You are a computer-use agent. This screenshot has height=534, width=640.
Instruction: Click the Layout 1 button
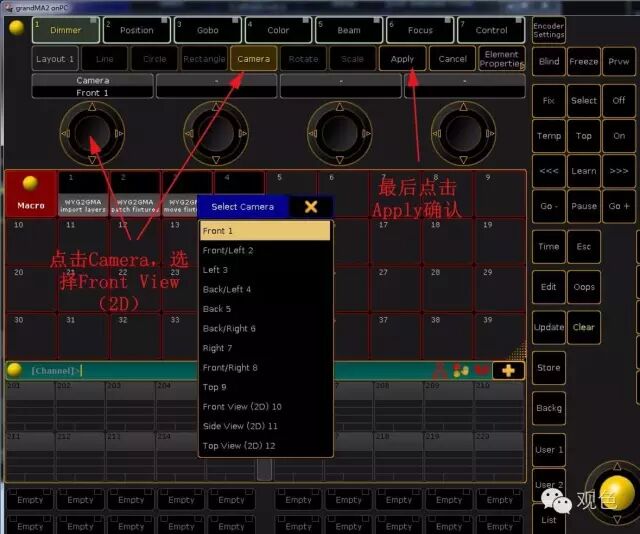click(x=55, y=59)
